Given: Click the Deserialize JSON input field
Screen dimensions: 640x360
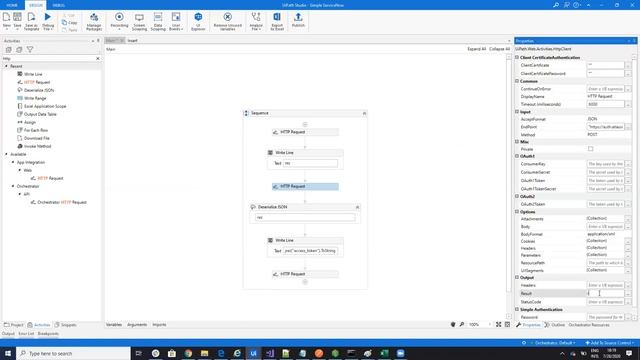Looking at the screenshot, I should [305, 218].
